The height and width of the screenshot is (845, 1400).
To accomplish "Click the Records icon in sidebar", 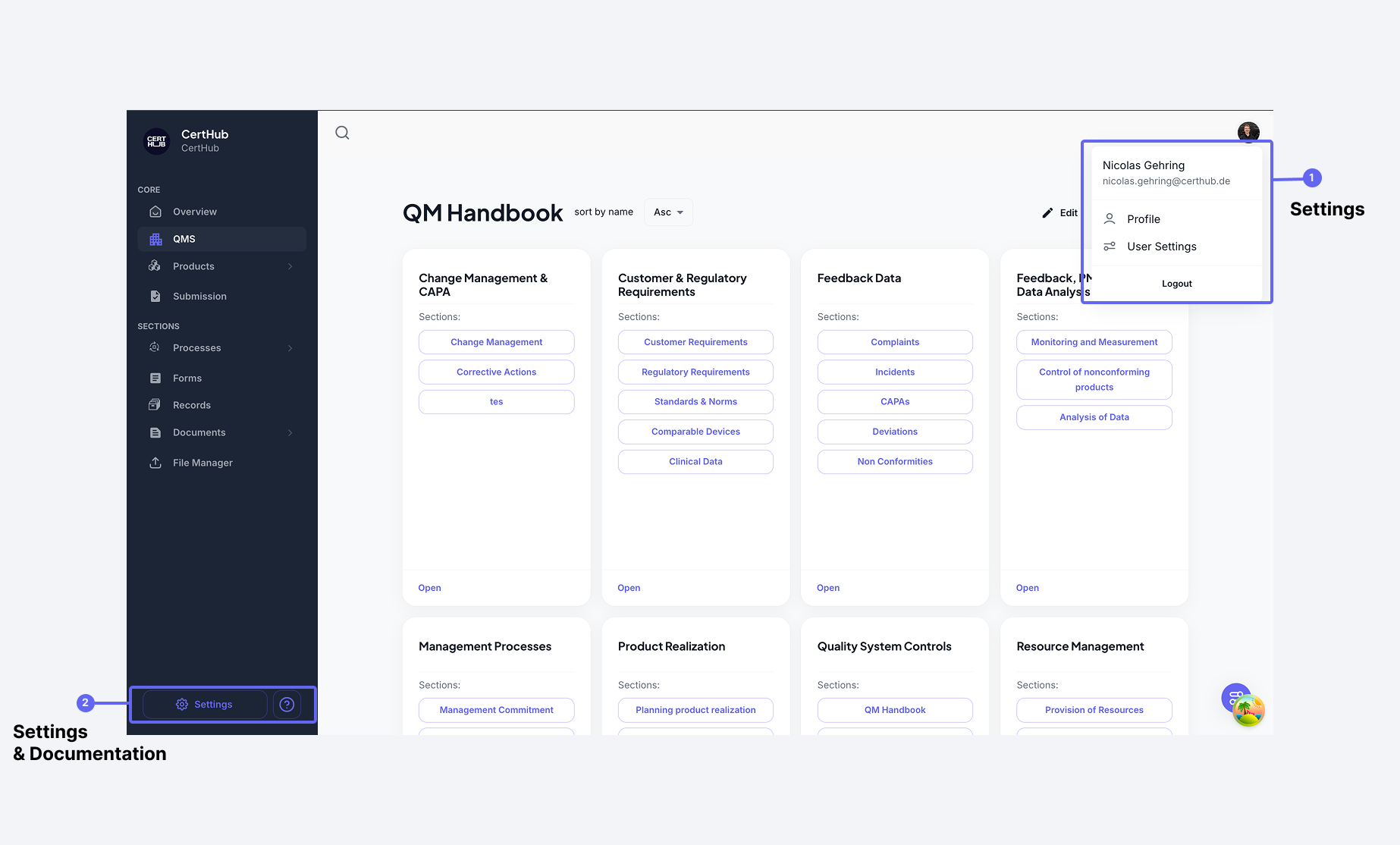I will coord(155,405).
